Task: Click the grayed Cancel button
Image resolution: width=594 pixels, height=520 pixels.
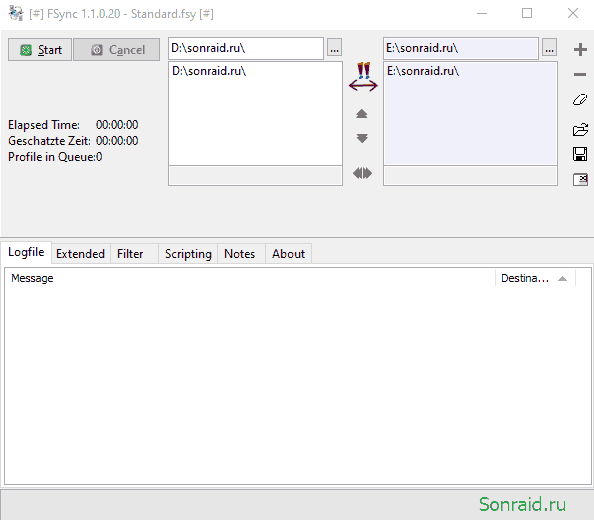Action: 117,50
